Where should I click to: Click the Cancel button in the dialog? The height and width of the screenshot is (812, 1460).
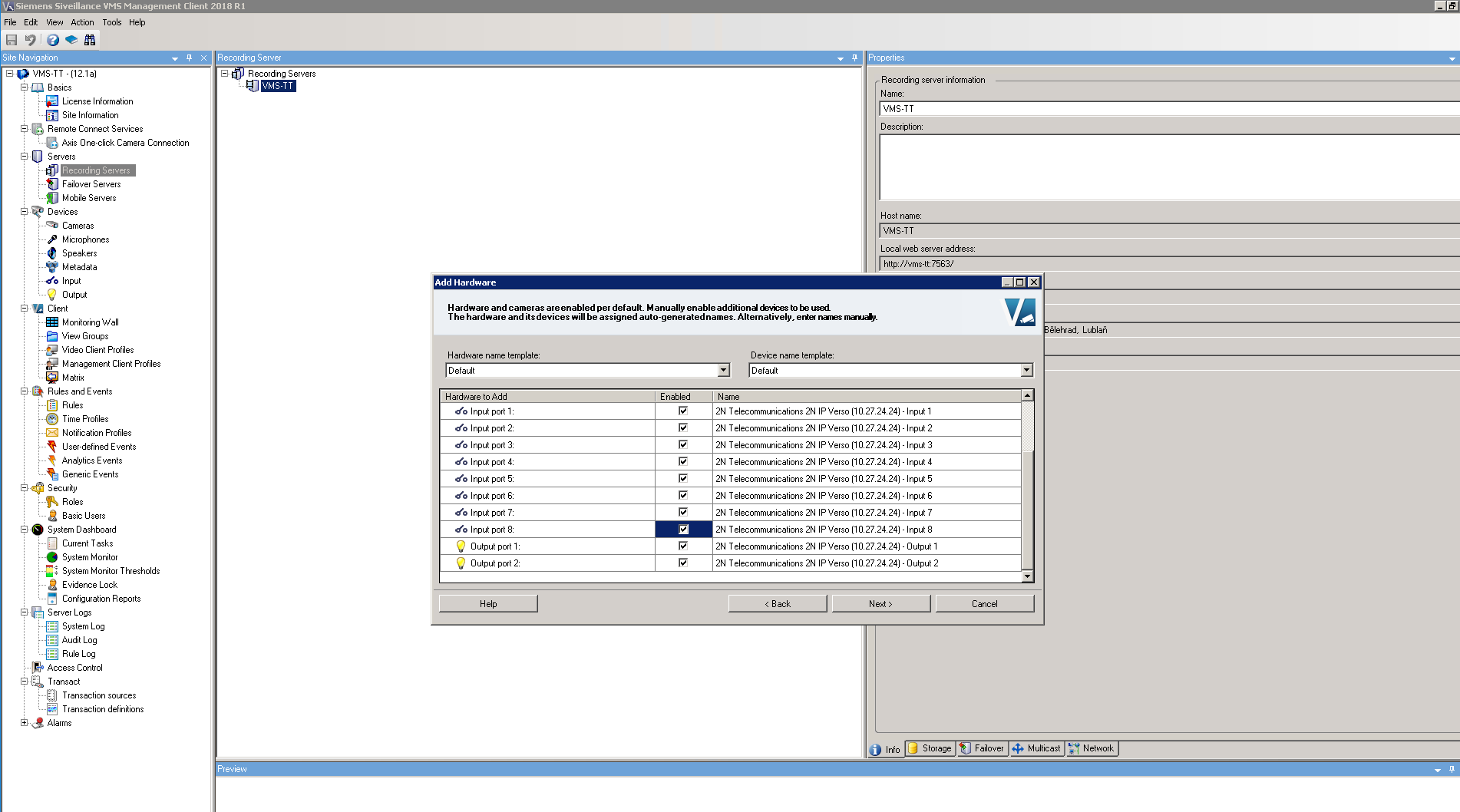(984, 604)
